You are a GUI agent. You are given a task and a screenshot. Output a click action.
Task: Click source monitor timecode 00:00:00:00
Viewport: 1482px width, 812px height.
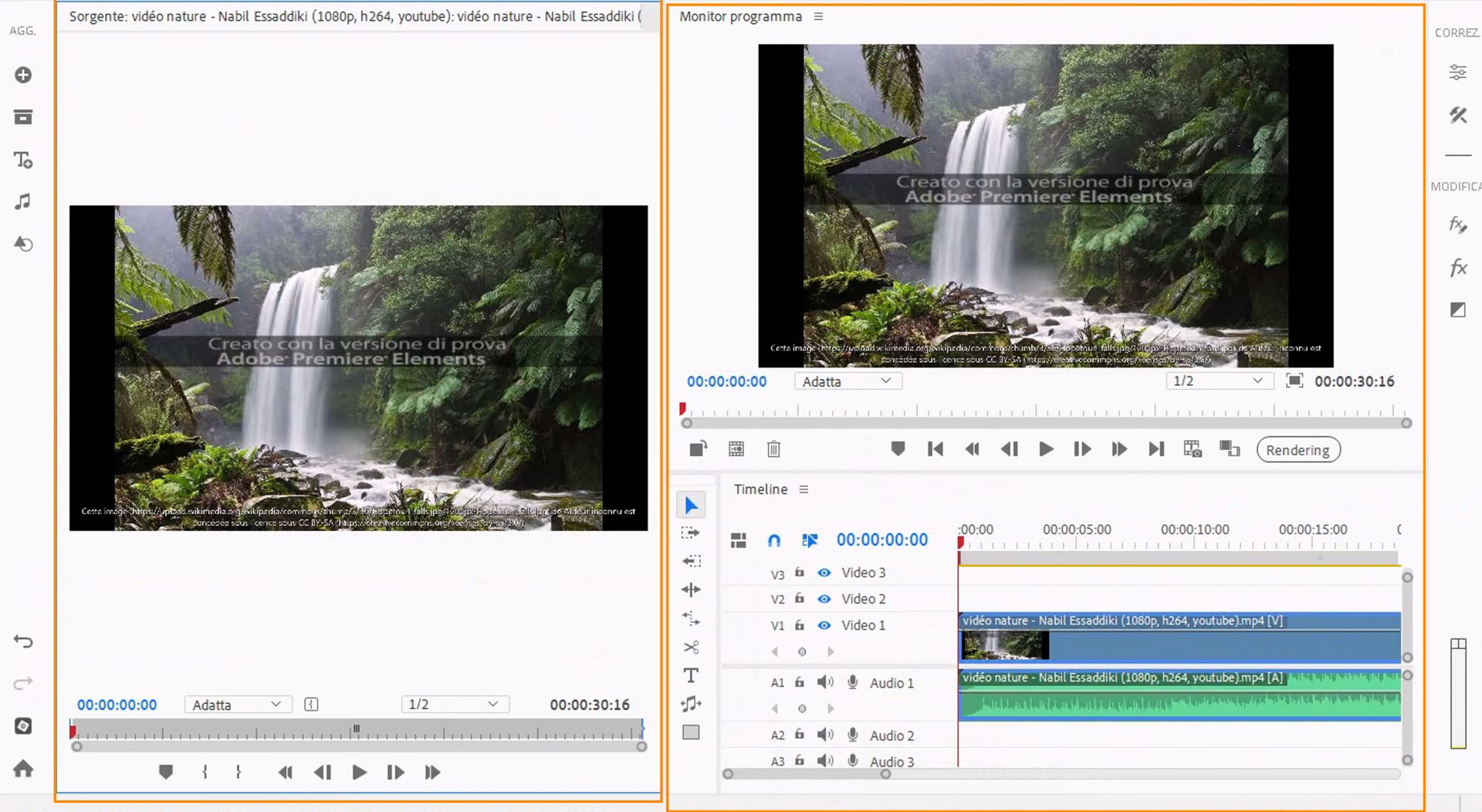(x=117, y=705)
